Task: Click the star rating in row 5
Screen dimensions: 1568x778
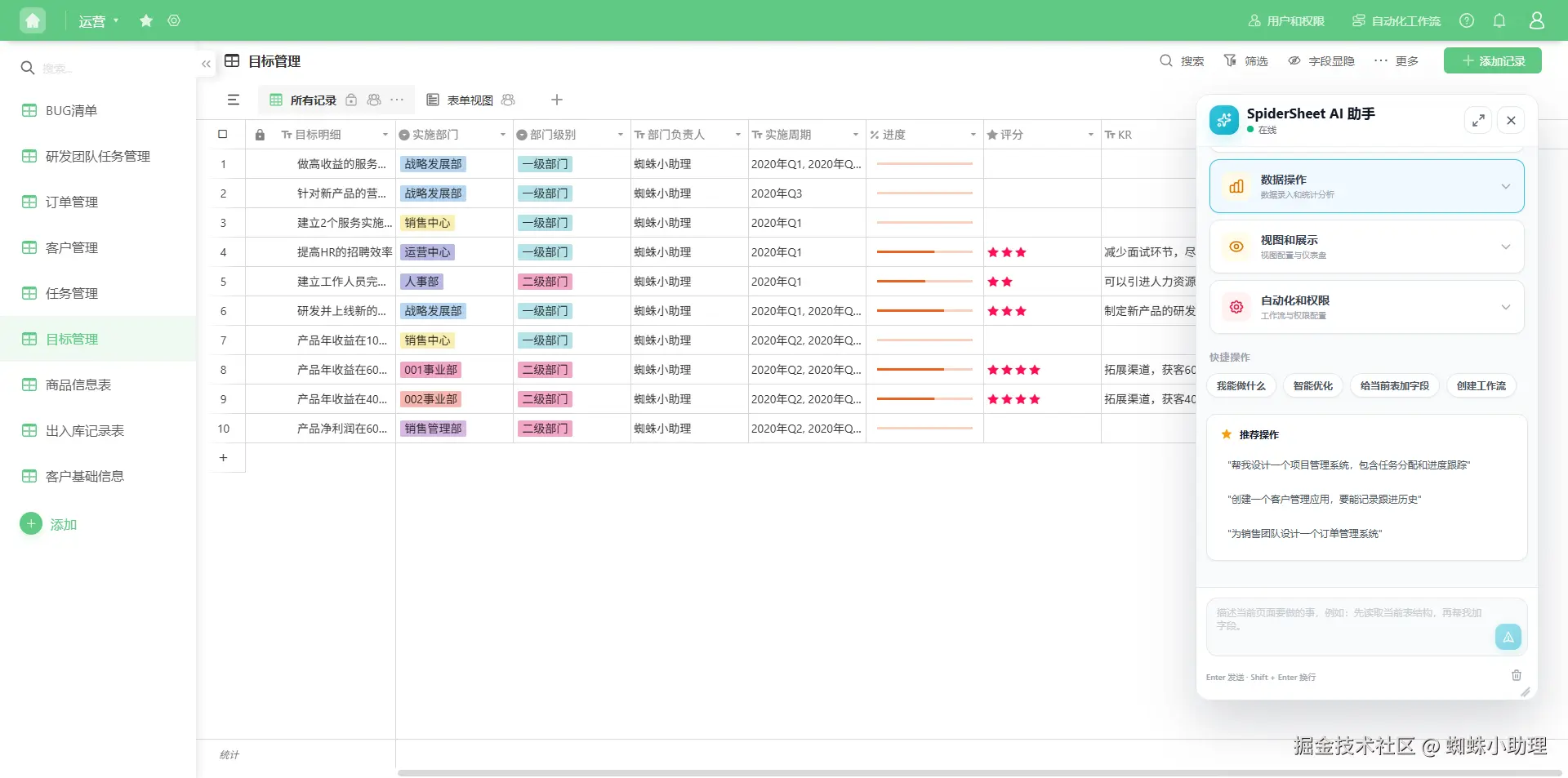Action: coord(1000,282)
